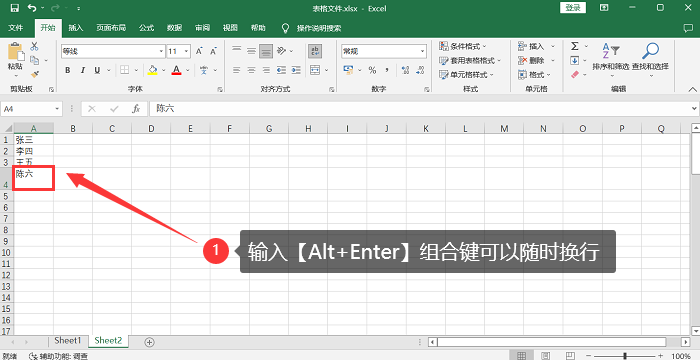Viewport: 700px width, 360px height.
Task: Click the red font color swatch
Action: (x=176, y=70)
